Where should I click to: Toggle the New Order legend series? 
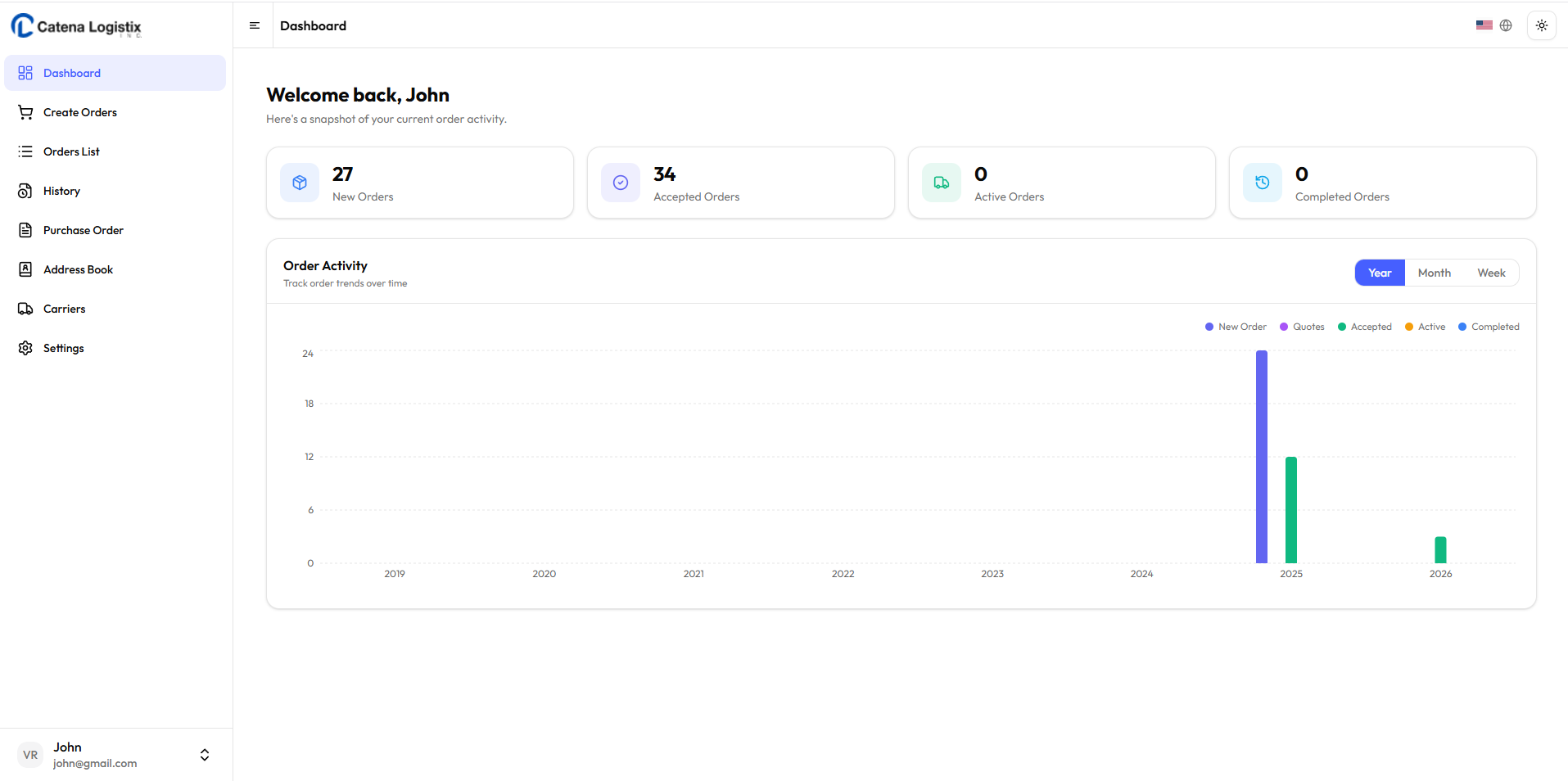point(1236,327)
